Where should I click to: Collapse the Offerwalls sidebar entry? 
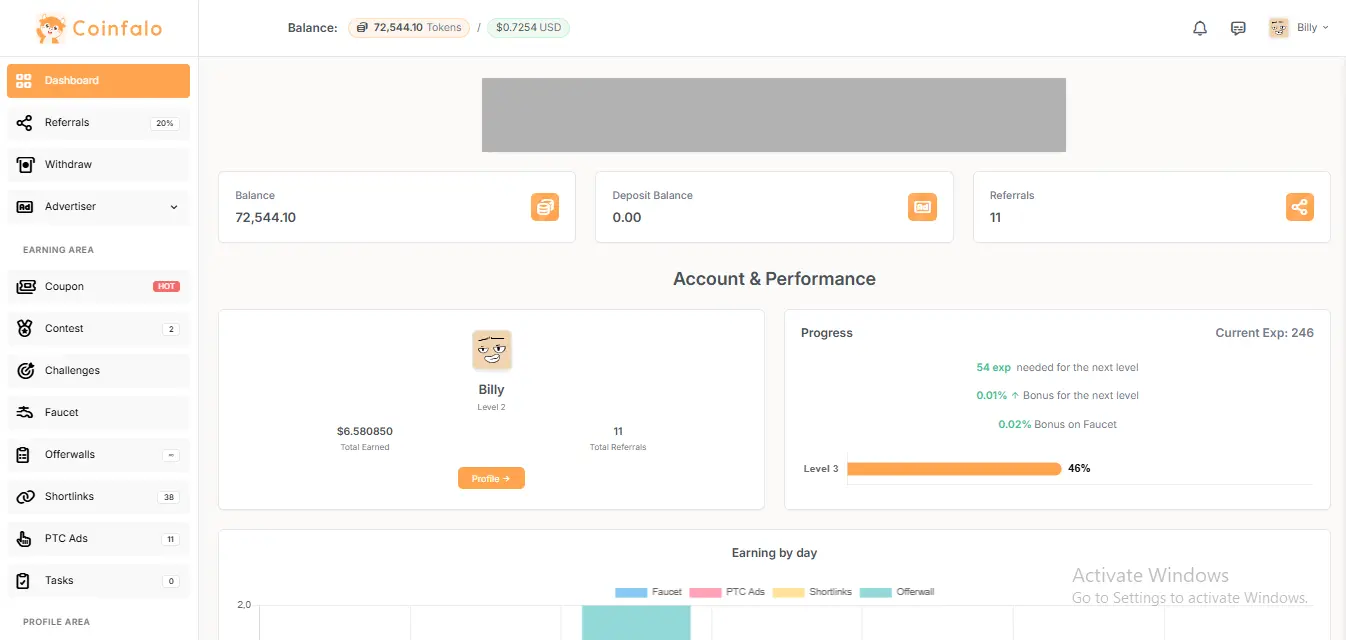coord(170,454)
